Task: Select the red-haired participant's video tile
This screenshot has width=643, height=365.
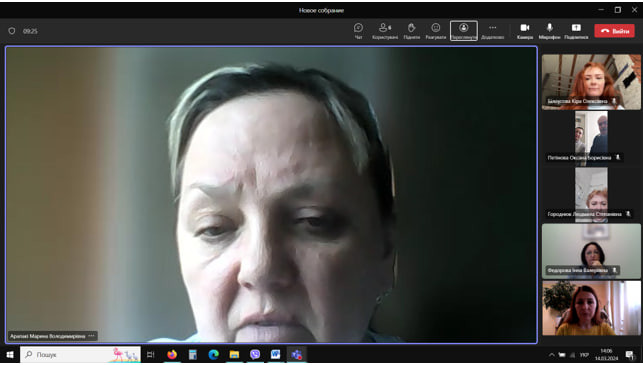Action: coord(591,82)
